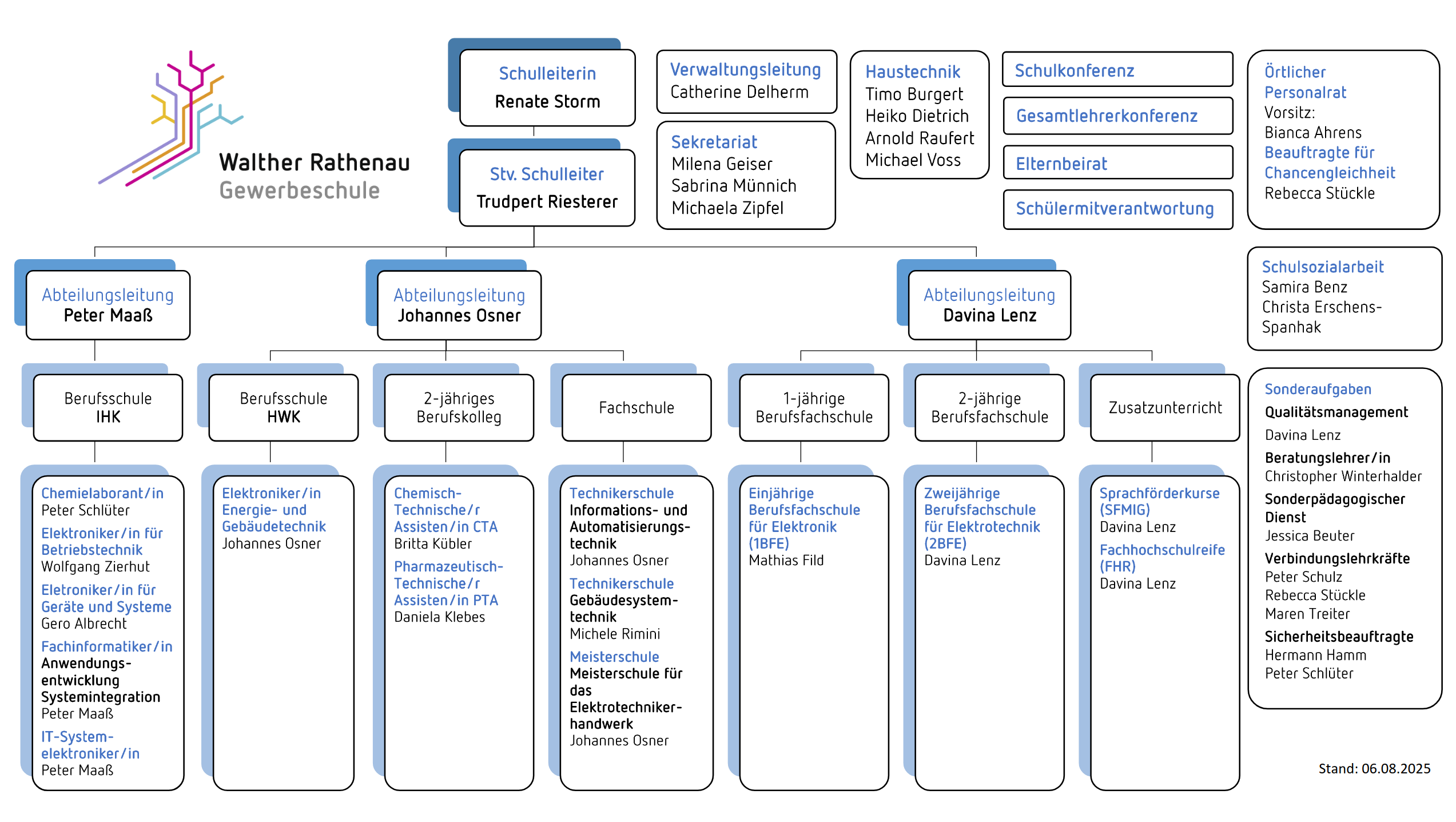Open the Sekretariat heading link
Viewport: 1456px width, 822px height.
[x=713, y=142]
